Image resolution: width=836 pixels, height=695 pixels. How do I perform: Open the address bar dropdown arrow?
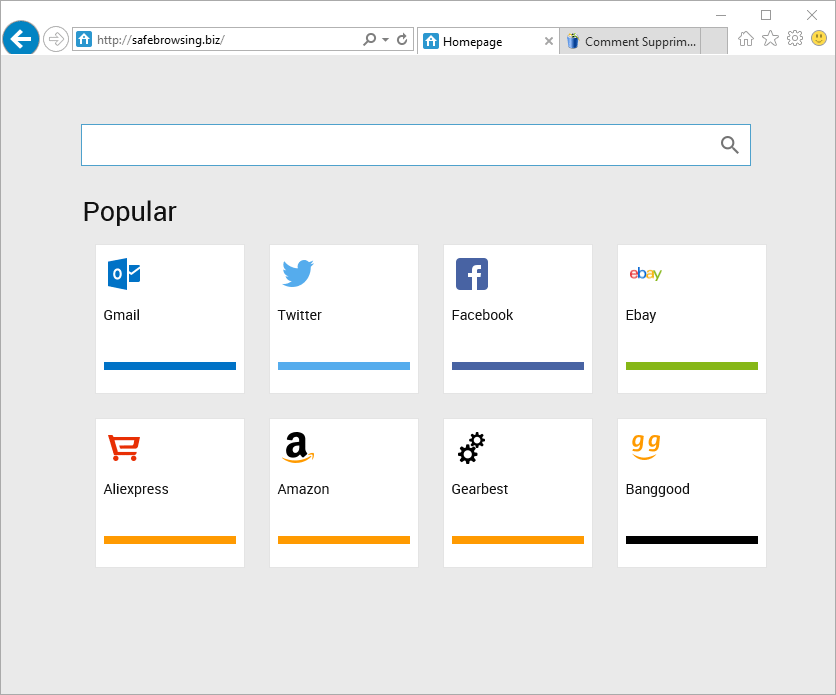pos(385,40)
